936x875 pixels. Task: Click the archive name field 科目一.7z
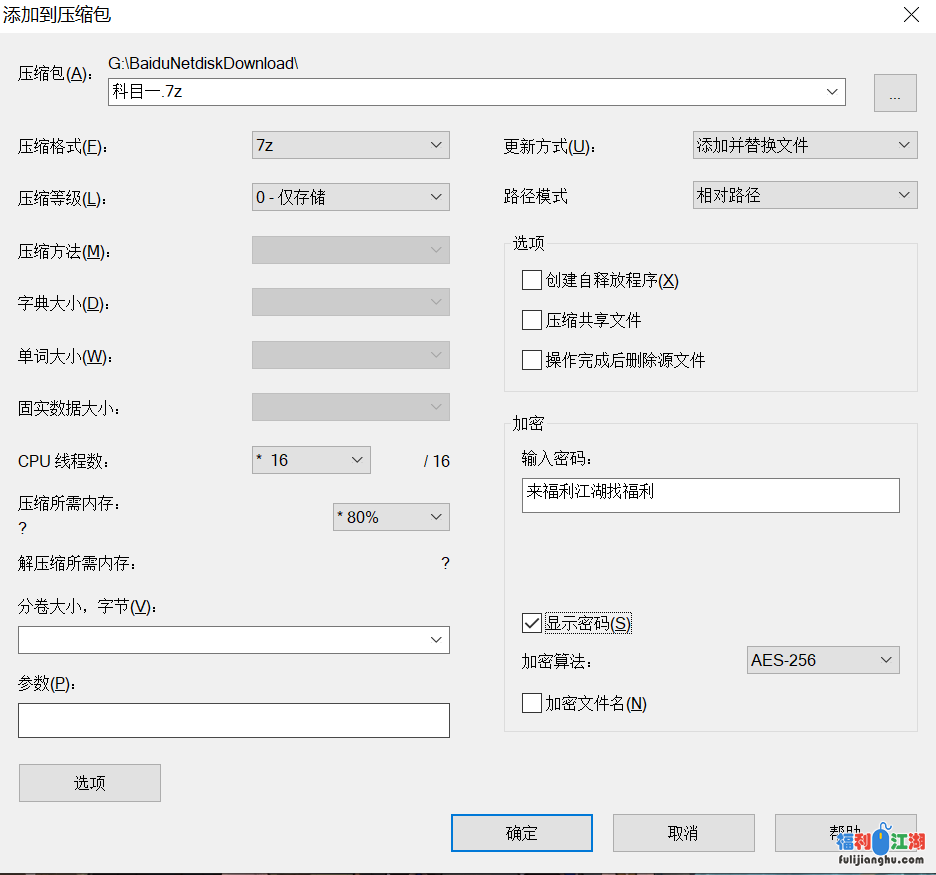pos(465,92)
